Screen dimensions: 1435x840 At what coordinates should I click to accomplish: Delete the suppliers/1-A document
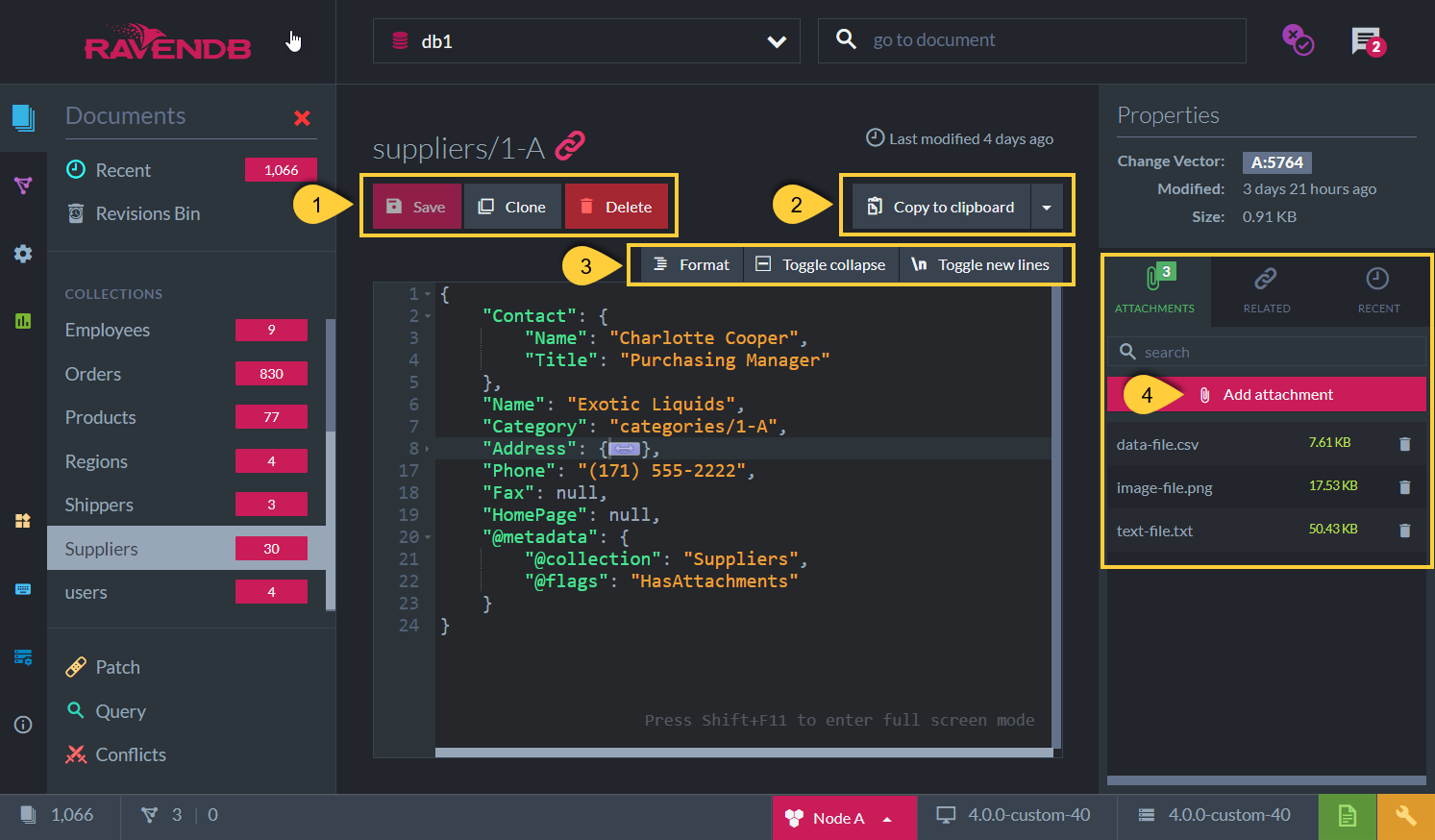pyautogui.click(x=616, y=207)
